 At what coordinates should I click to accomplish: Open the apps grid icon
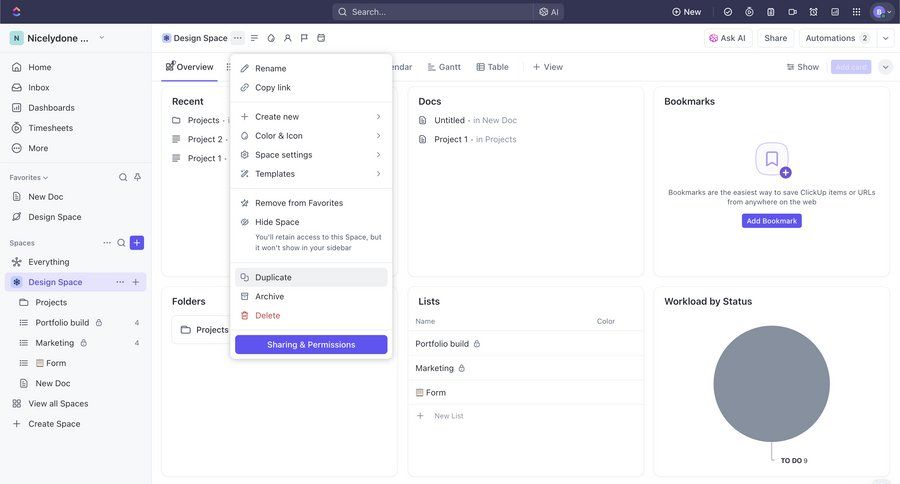pos(856,11)
